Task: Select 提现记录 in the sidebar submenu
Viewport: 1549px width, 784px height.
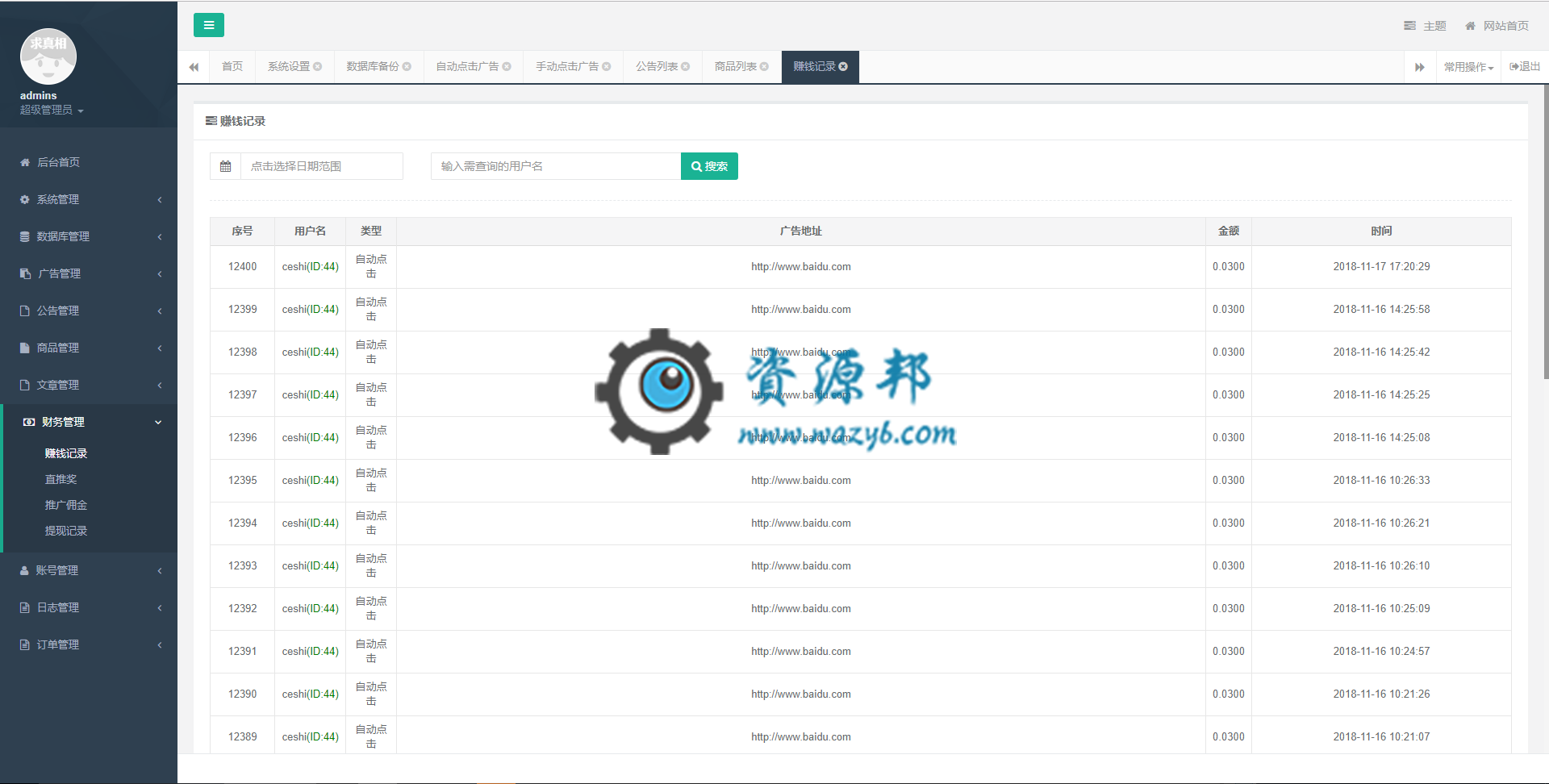Action: click(66, 531)
